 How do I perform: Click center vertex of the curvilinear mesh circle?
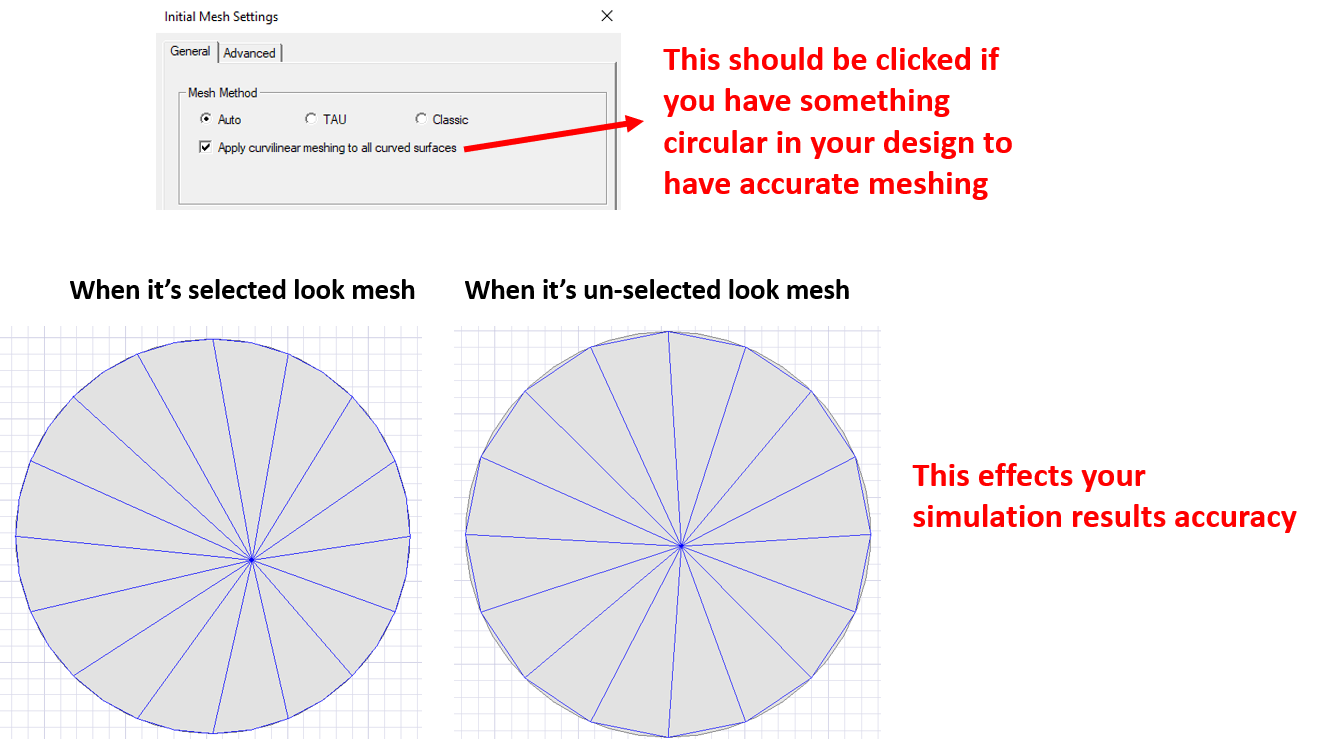tap(252, 558)
